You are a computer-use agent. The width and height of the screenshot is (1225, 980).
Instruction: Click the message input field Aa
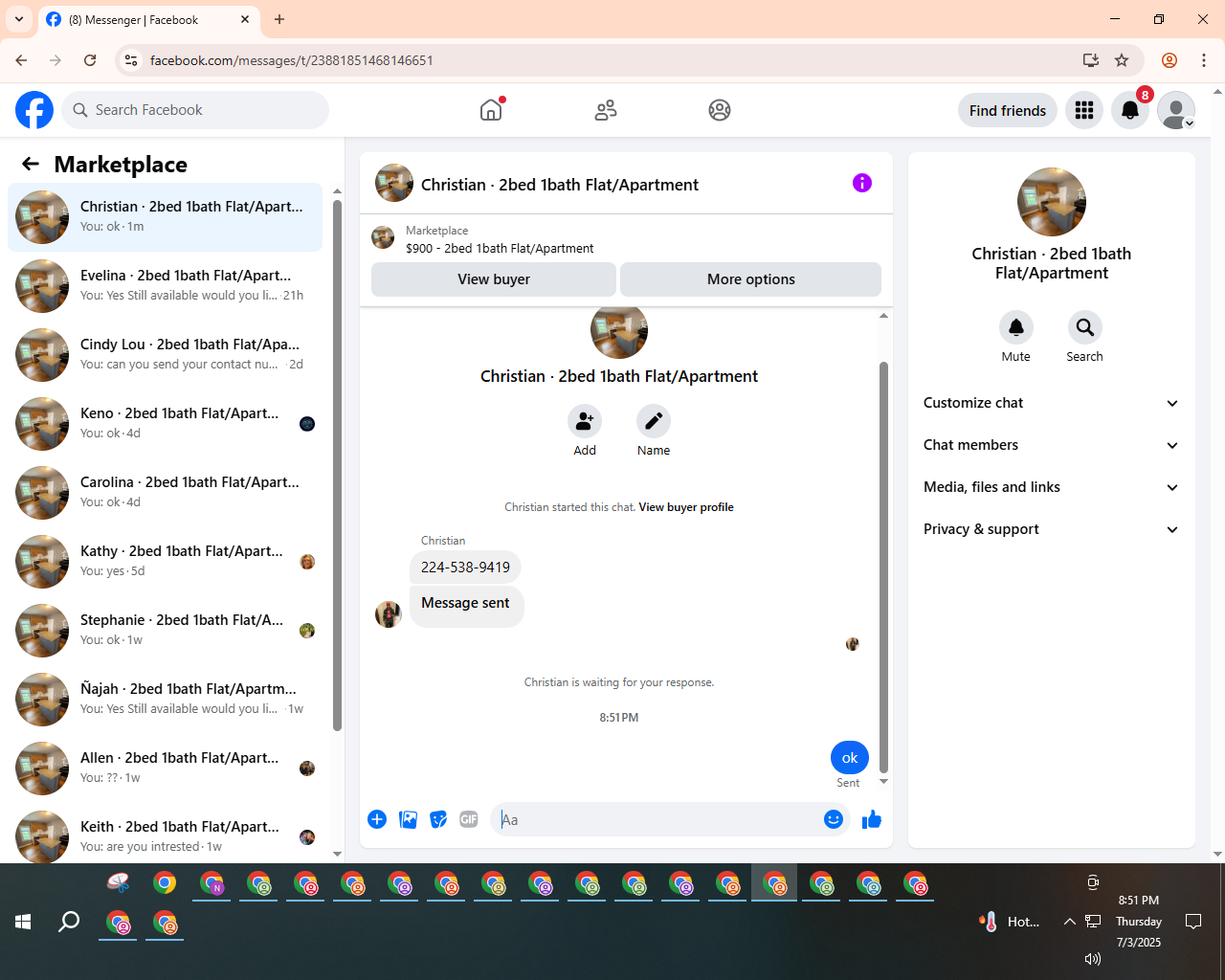[658, 819]
